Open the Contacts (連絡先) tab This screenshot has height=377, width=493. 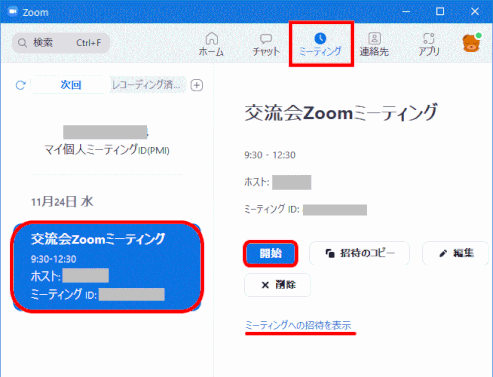(374, 44)
